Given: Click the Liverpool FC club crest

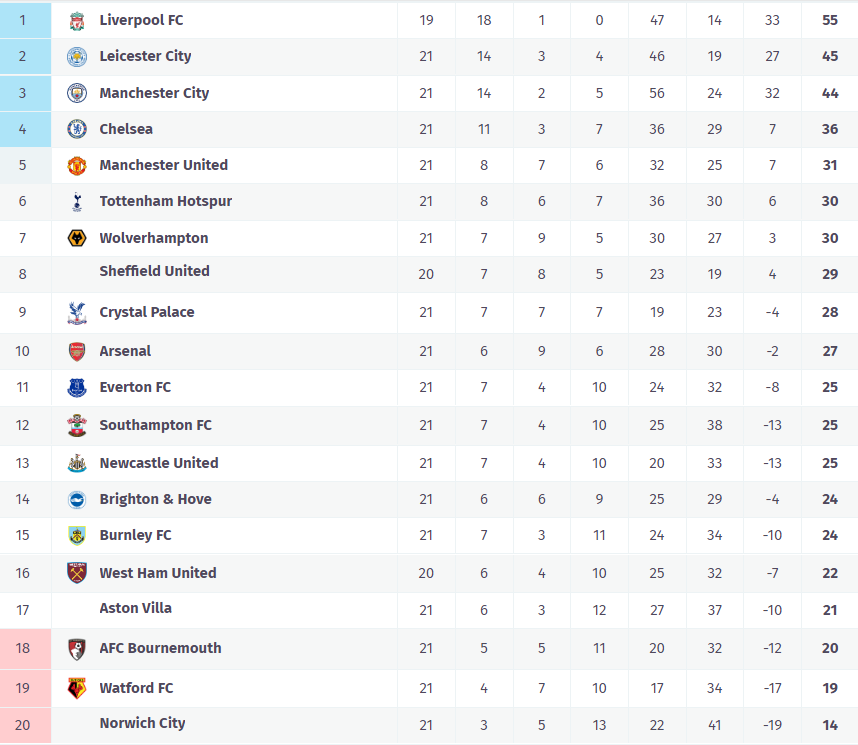Looking at the screenshot, I should (x=77, y=20).
